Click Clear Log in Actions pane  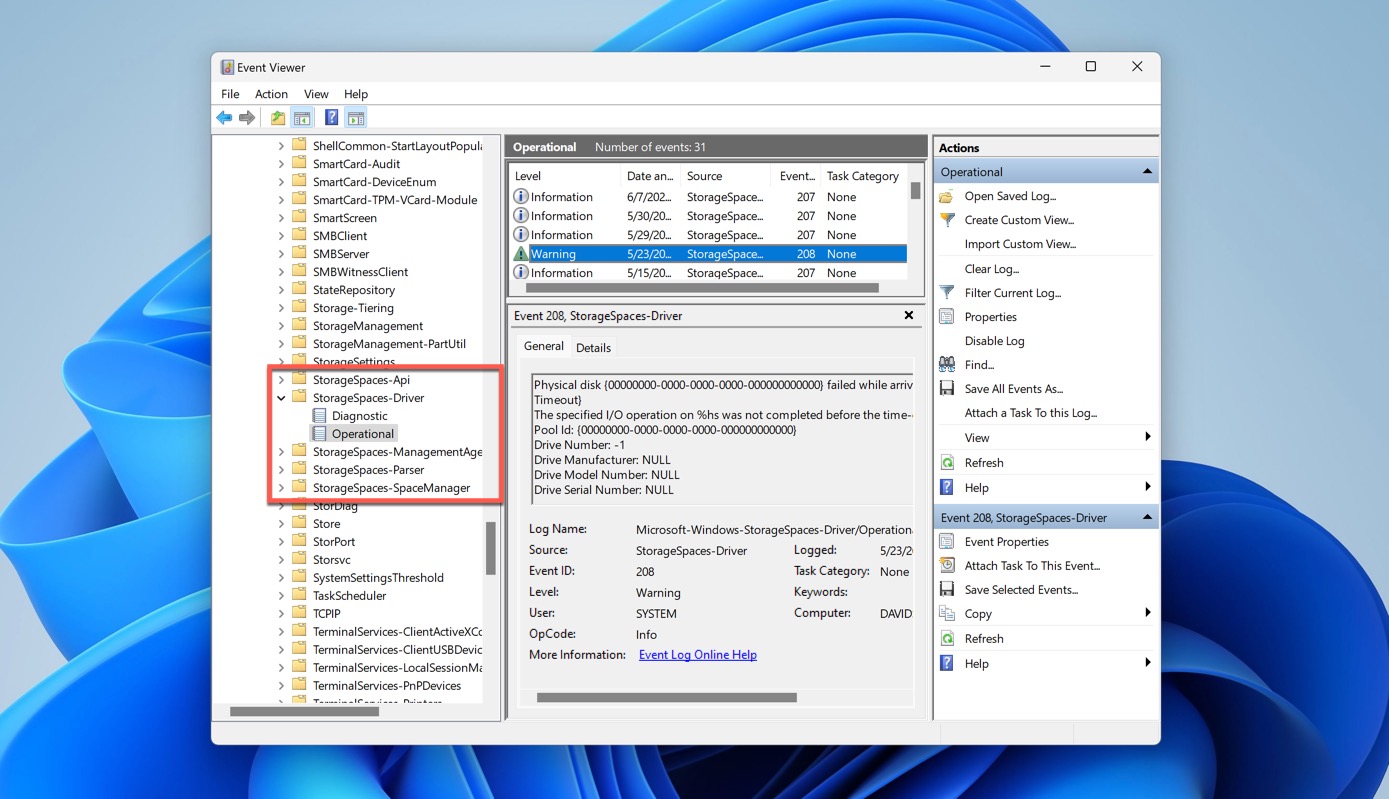(x=991, y=269)
